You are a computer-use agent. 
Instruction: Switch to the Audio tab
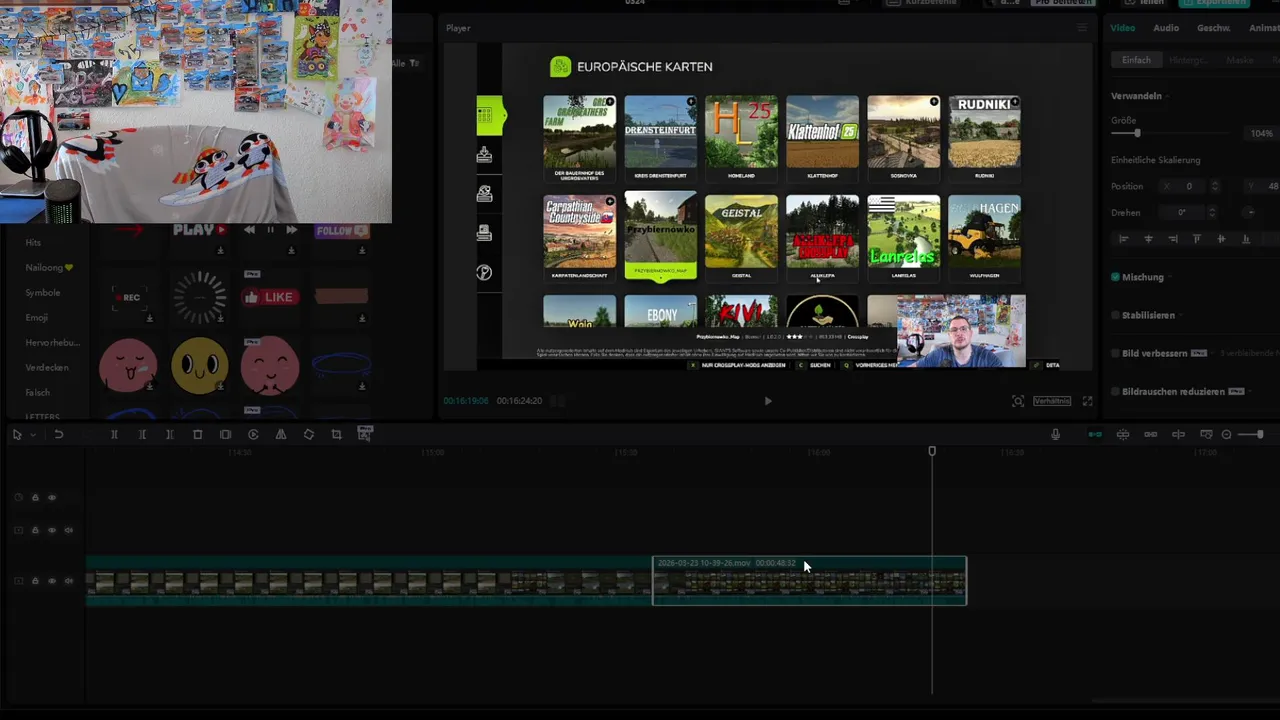1166,28
